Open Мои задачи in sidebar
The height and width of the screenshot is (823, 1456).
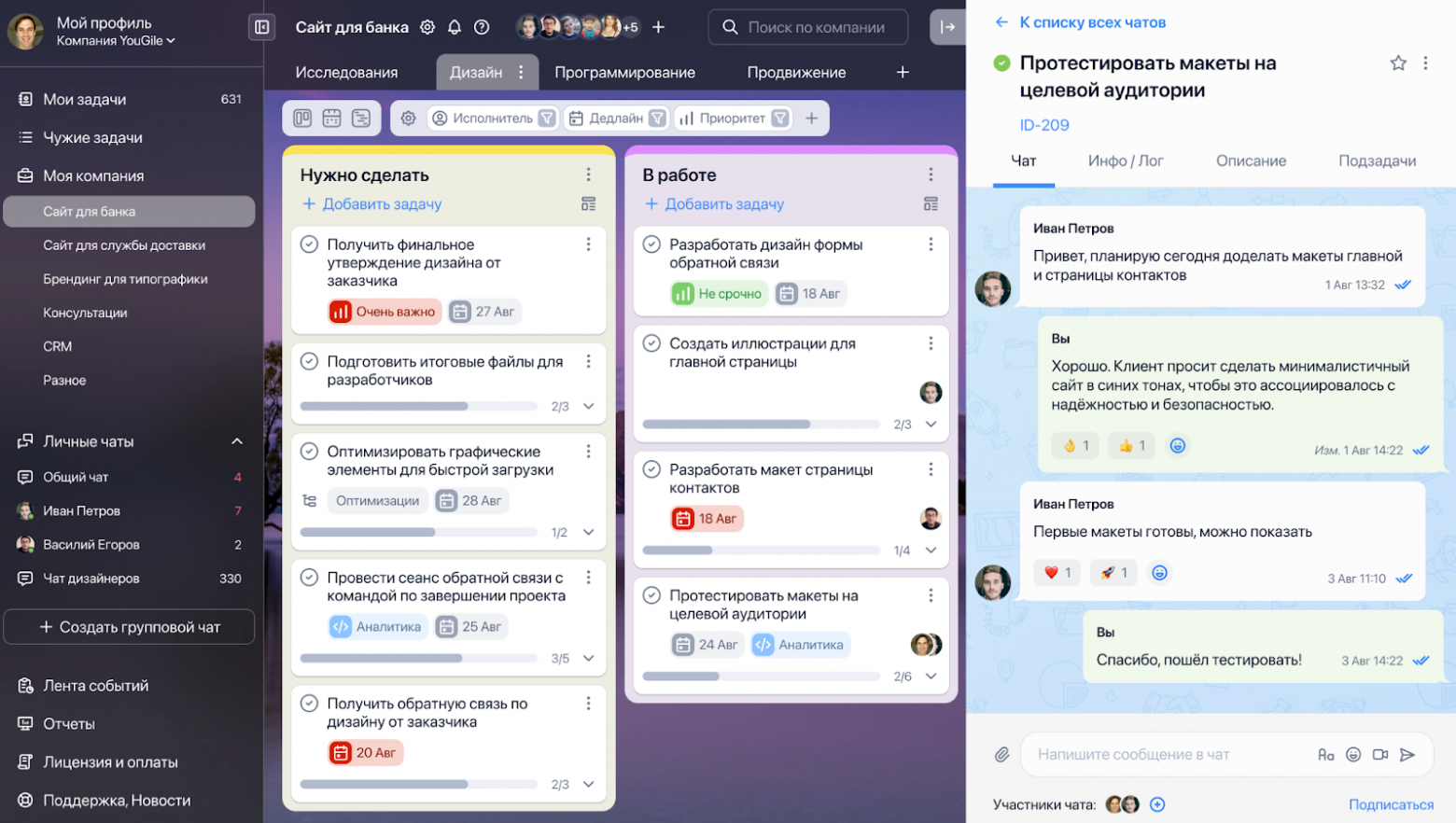click(130, 99)
